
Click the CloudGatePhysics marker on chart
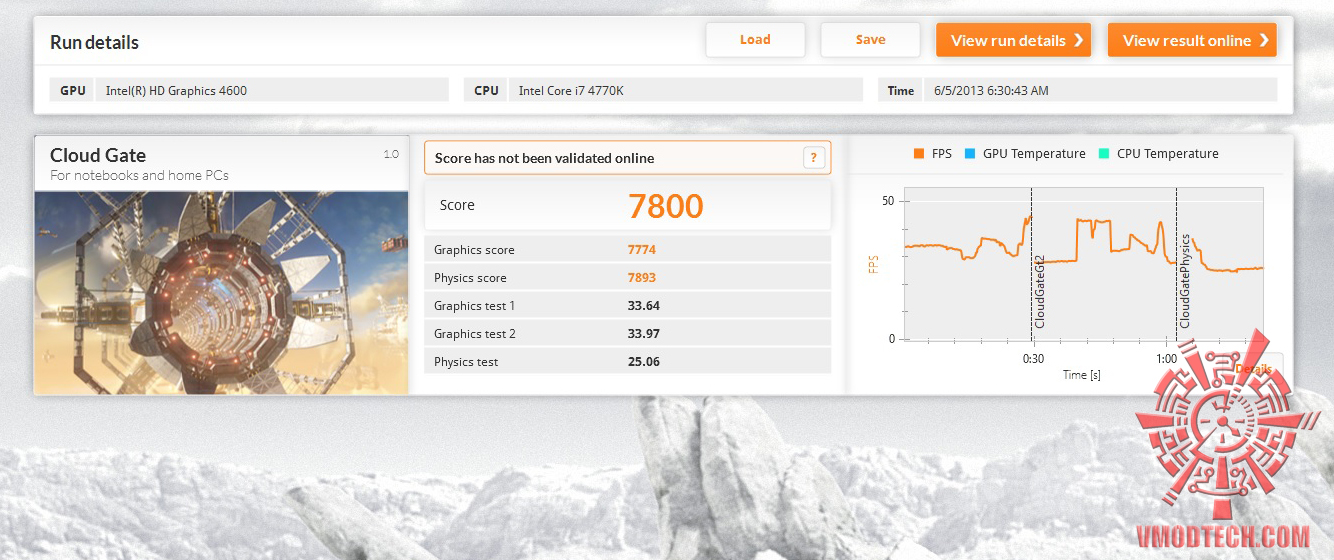1185,281
